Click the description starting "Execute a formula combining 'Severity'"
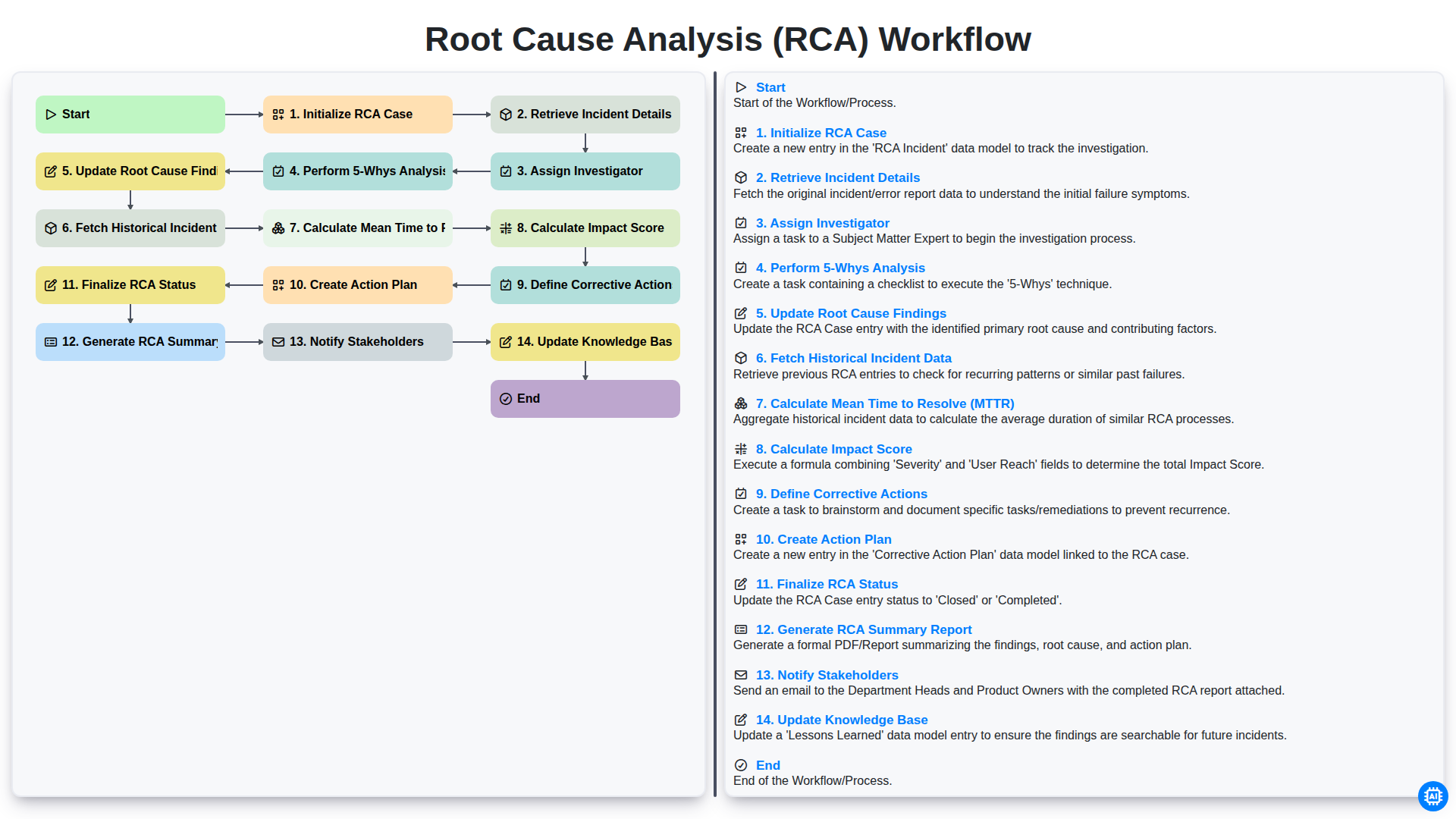 pos(999,465)
